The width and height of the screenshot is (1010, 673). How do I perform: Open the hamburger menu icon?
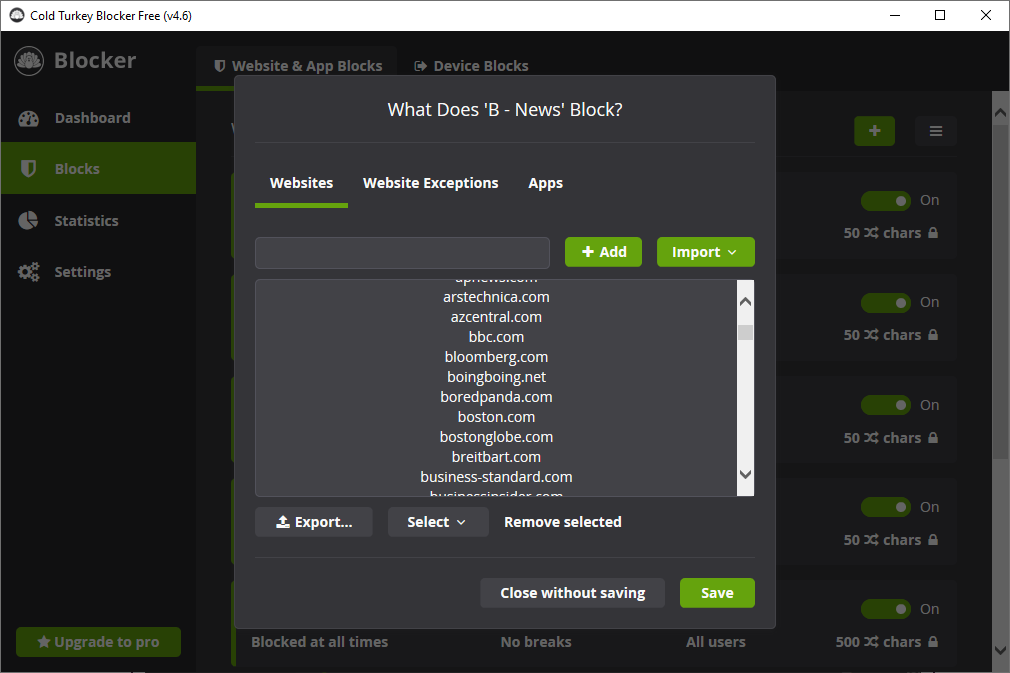[x=936, y=131]
